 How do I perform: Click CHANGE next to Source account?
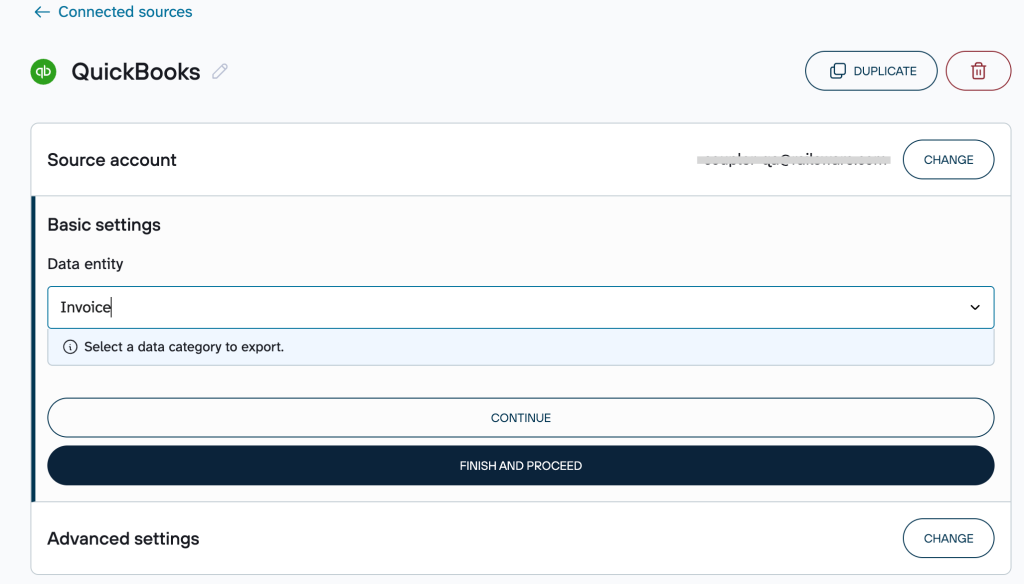948,160
